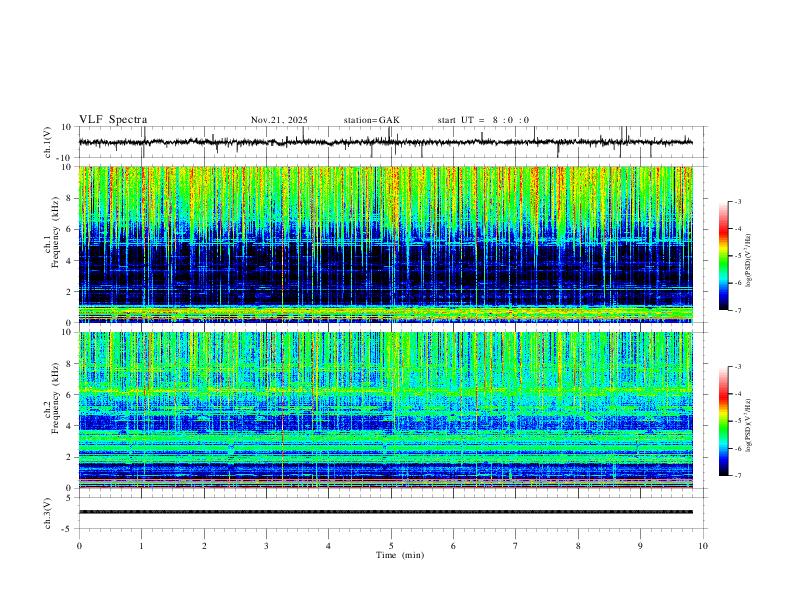Click time axis tick label "3"
This screenshot has width=792, height=612.
pyautogui.click(x=266, y=546)
